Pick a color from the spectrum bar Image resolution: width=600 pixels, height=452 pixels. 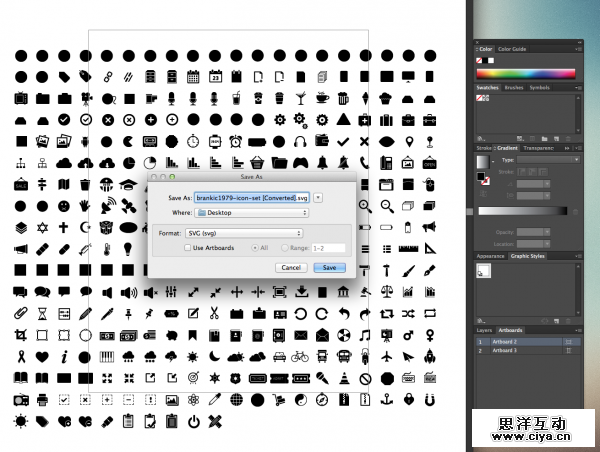click(x=526, y=73)
